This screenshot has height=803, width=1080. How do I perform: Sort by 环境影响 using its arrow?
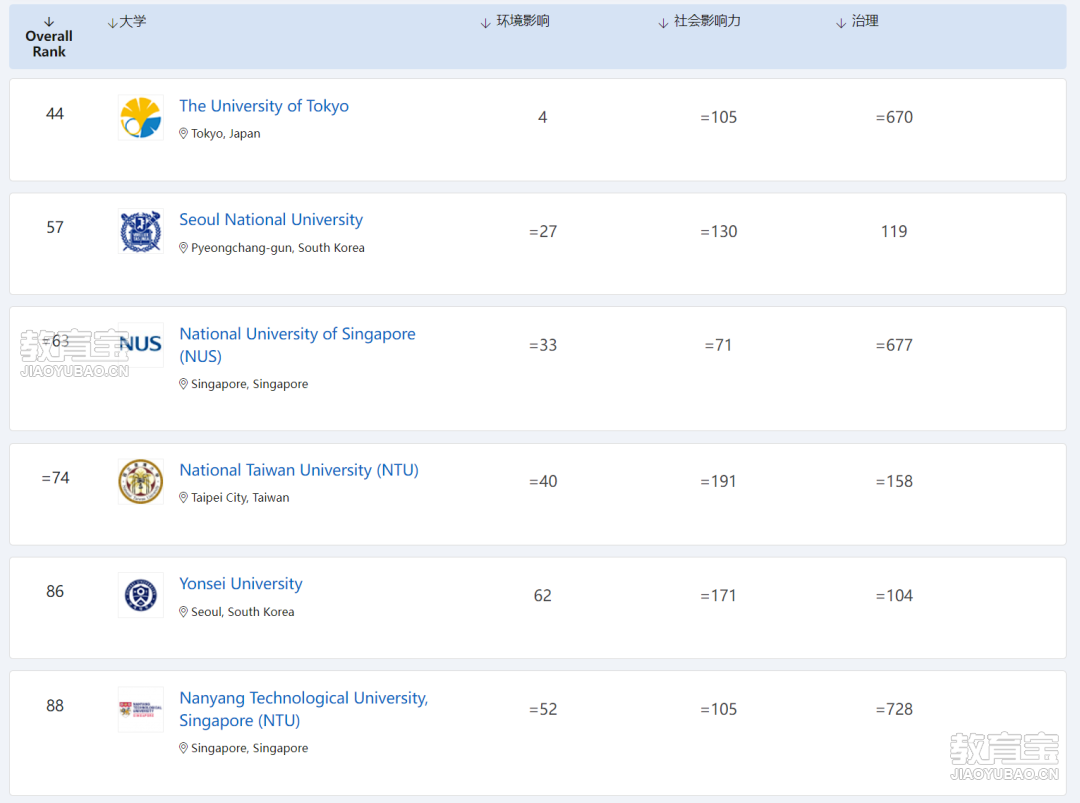point(486,23)
